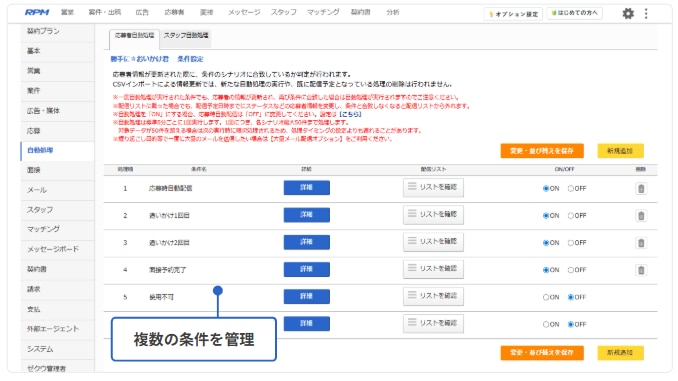Open 分析 in the top navigation

(x=393, y=12)
